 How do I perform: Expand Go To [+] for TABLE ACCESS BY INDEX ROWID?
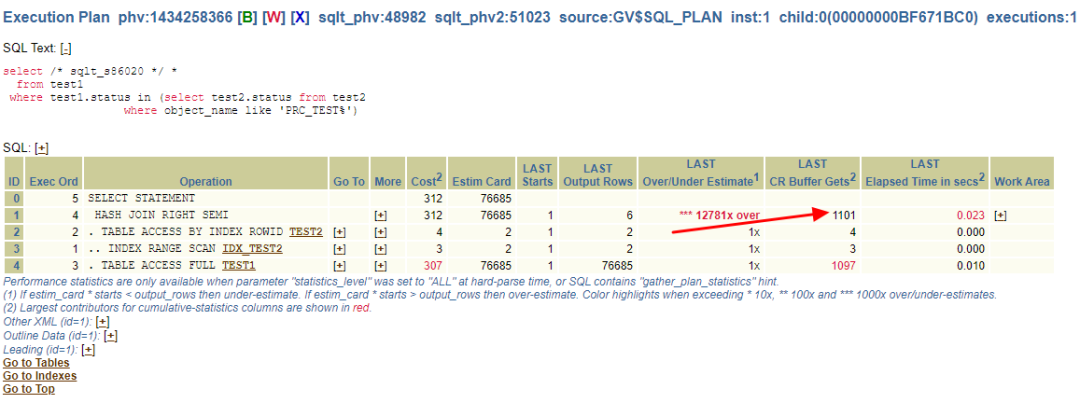(x=339, y=232)
